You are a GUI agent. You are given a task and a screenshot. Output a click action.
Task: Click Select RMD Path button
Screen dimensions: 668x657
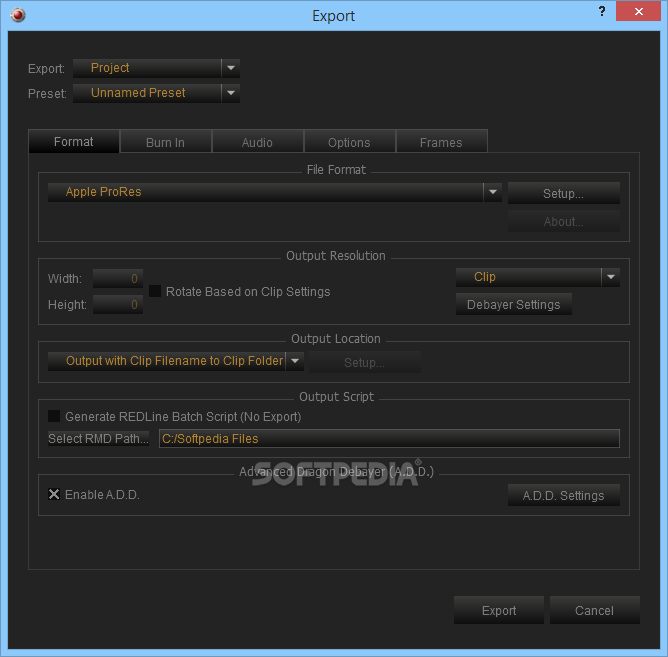(x=98, y=438)
